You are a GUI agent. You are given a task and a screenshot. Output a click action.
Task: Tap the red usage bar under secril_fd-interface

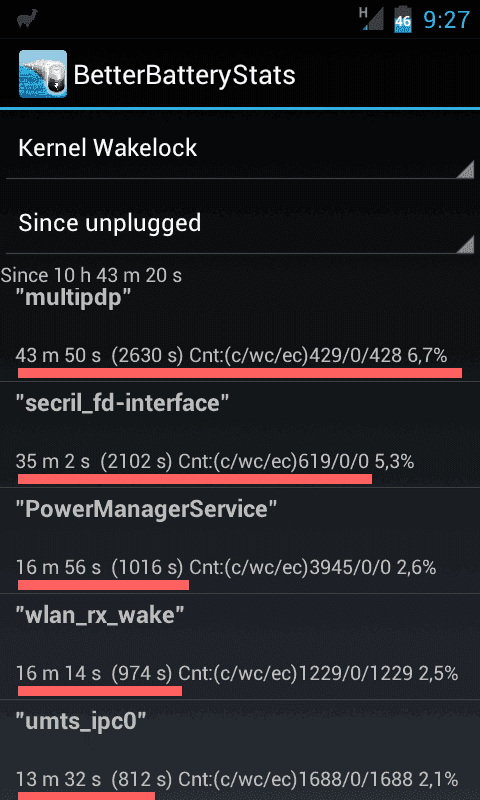click(x=195, y=479)
